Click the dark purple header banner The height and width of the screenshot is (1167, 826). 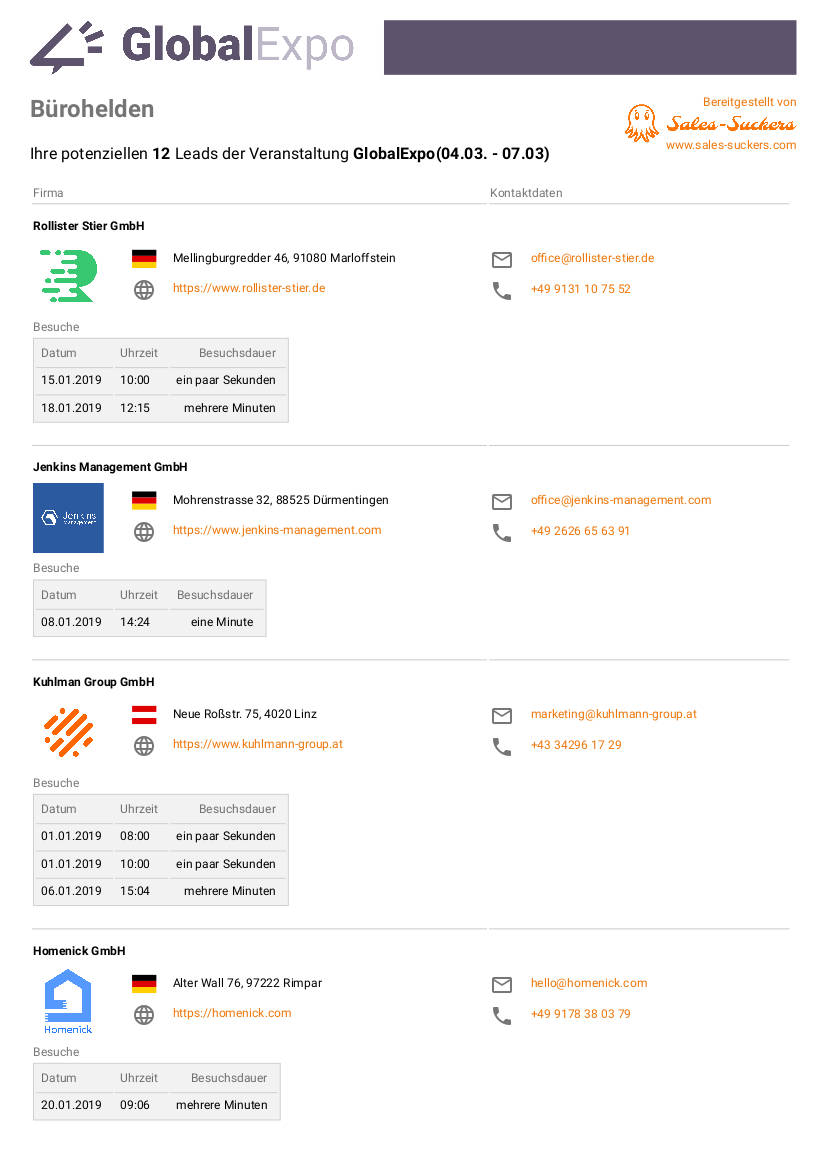click(590, 48)
